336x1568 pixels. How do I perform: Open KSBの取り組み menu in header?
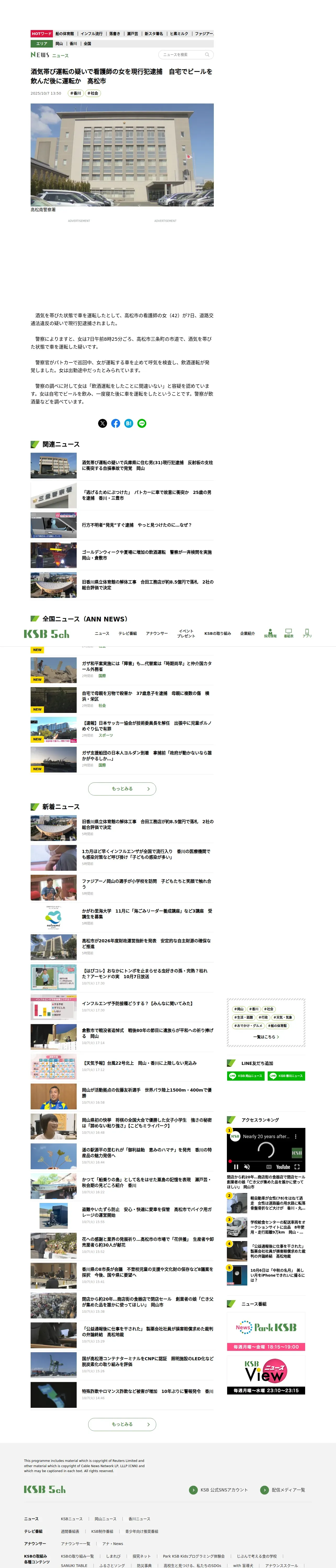(218, 634)
